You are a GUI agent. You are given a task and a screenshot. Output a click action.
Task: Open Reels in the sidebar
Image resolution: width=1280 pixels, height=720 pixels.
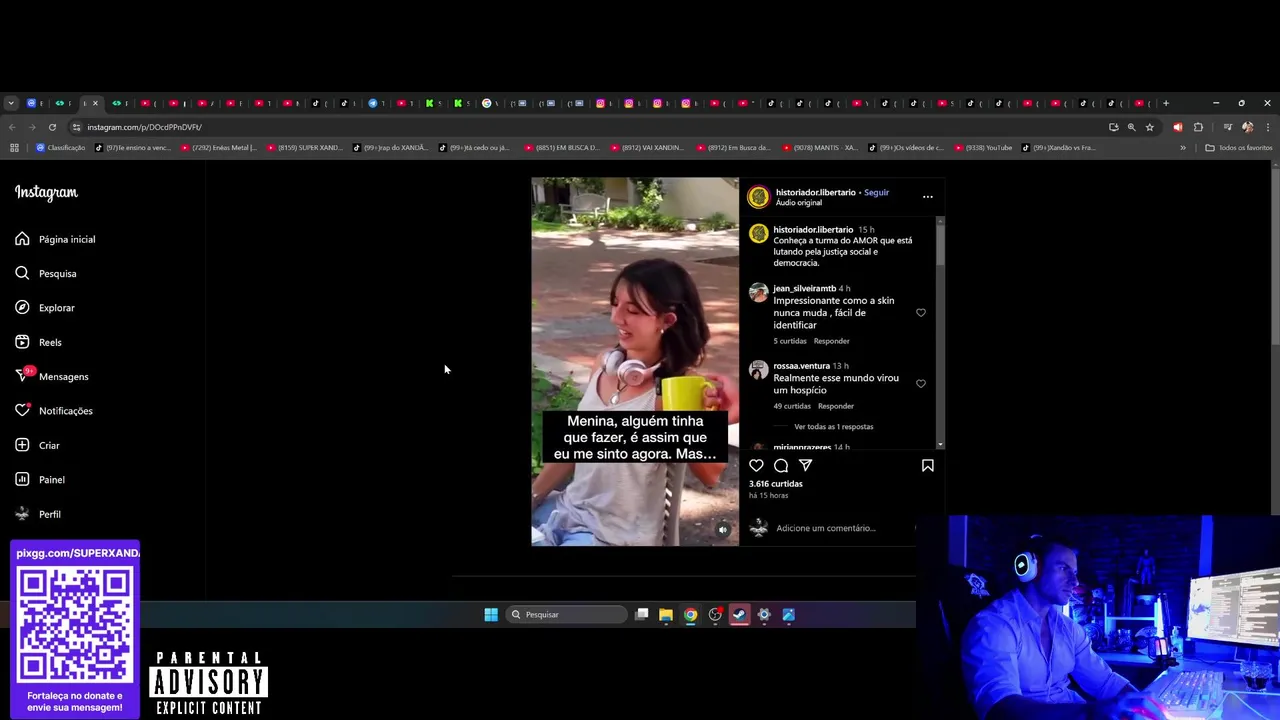38,342
